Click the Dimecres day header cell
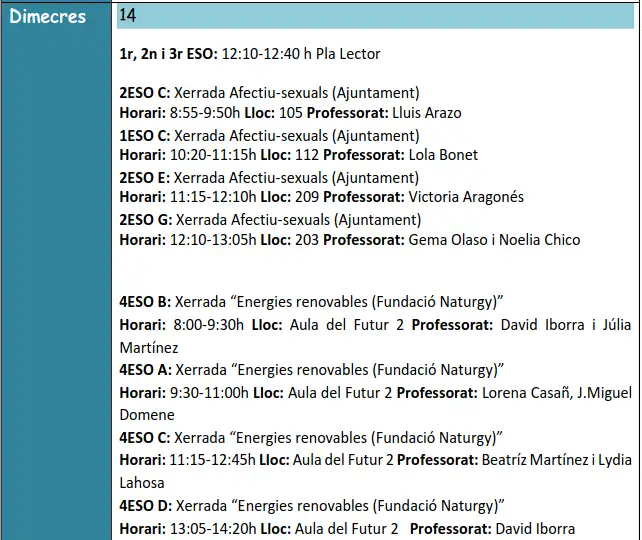This screenshot has height=540, width=642. click(x=47, y=16)
